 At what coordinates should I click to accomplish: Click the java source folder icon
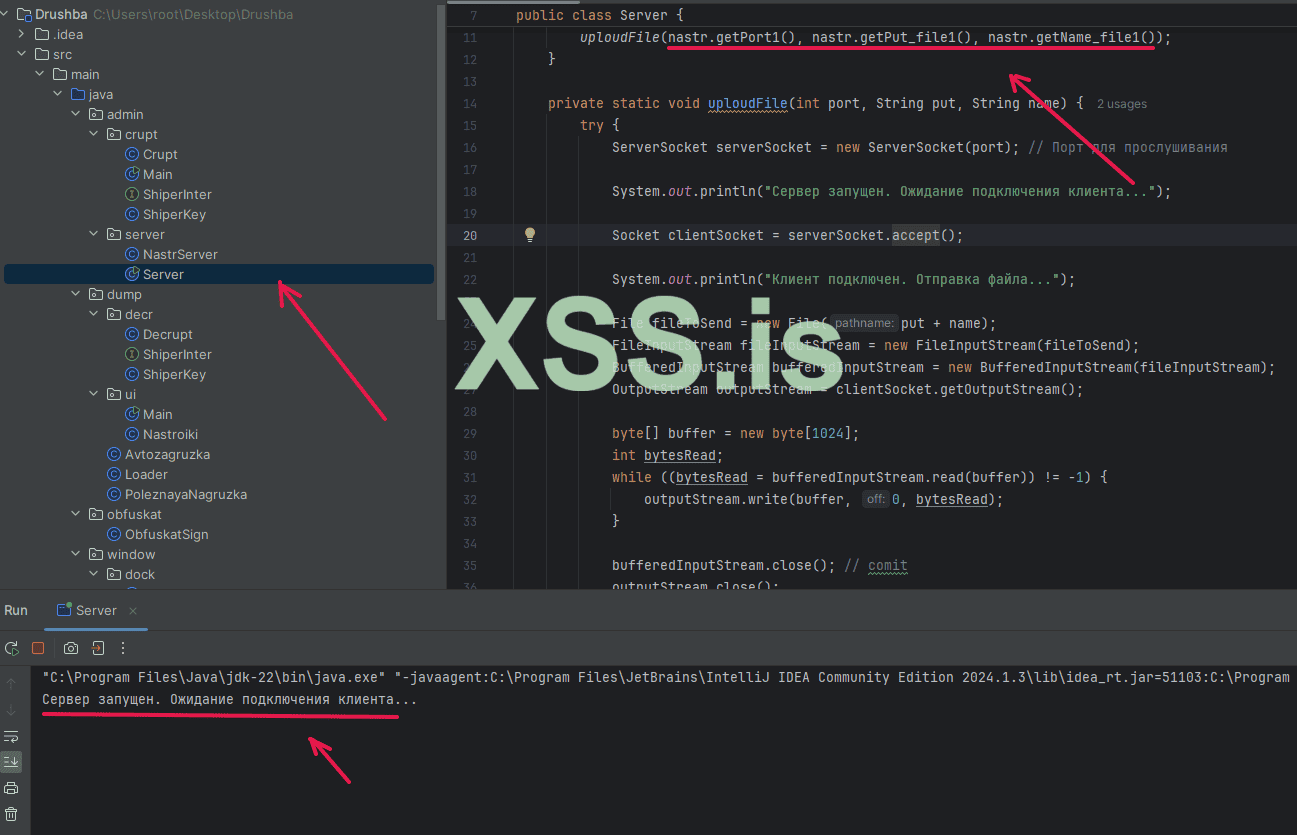pos(78,94)
